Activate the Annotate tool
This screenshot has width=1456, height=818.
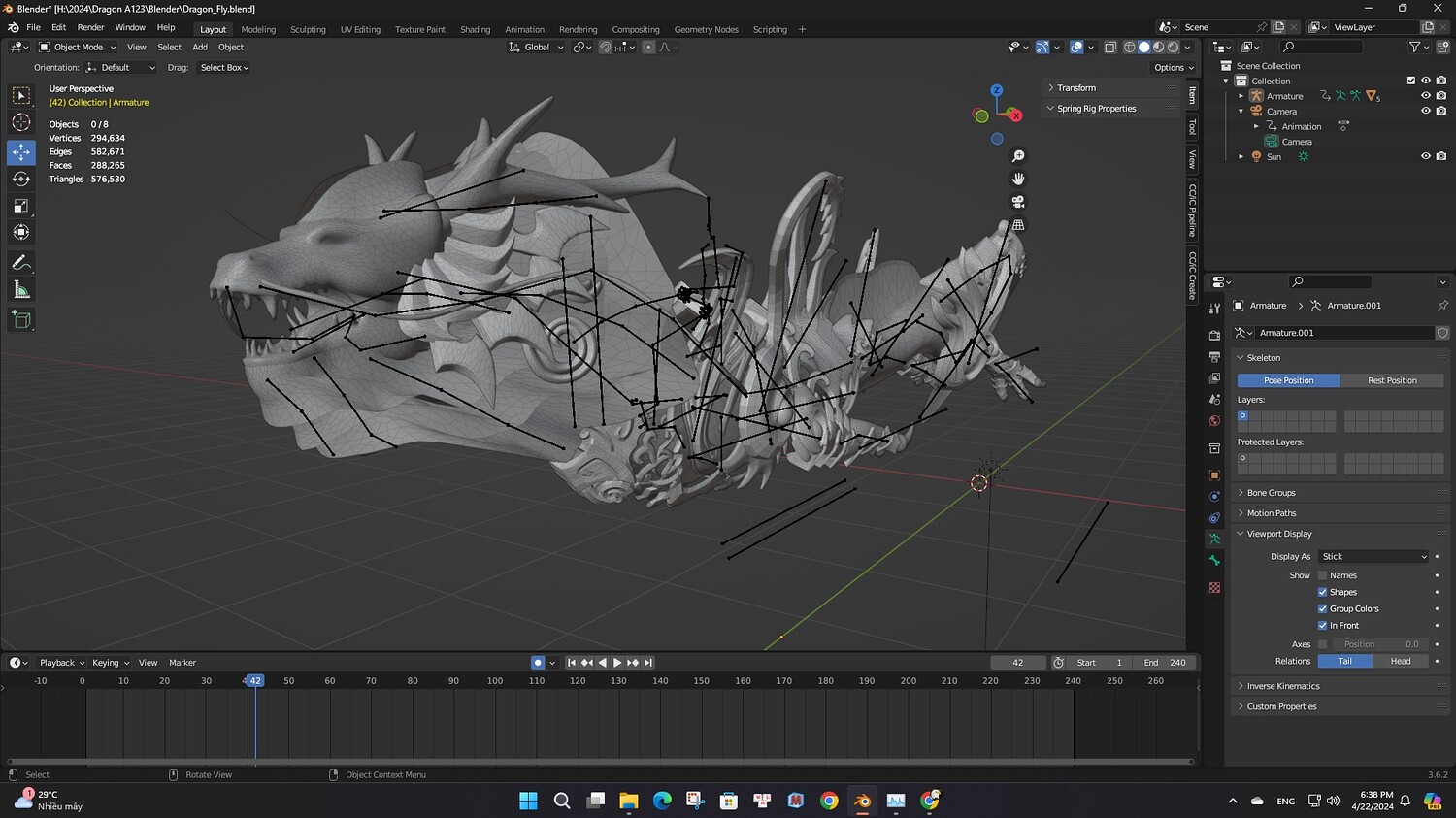(x=20, y=263)
